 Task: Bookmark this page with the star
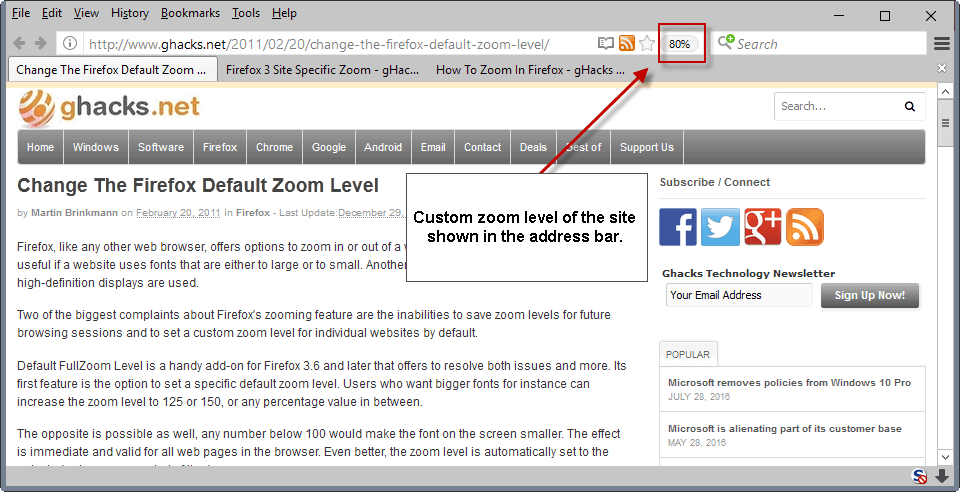[x=647, y=43]
